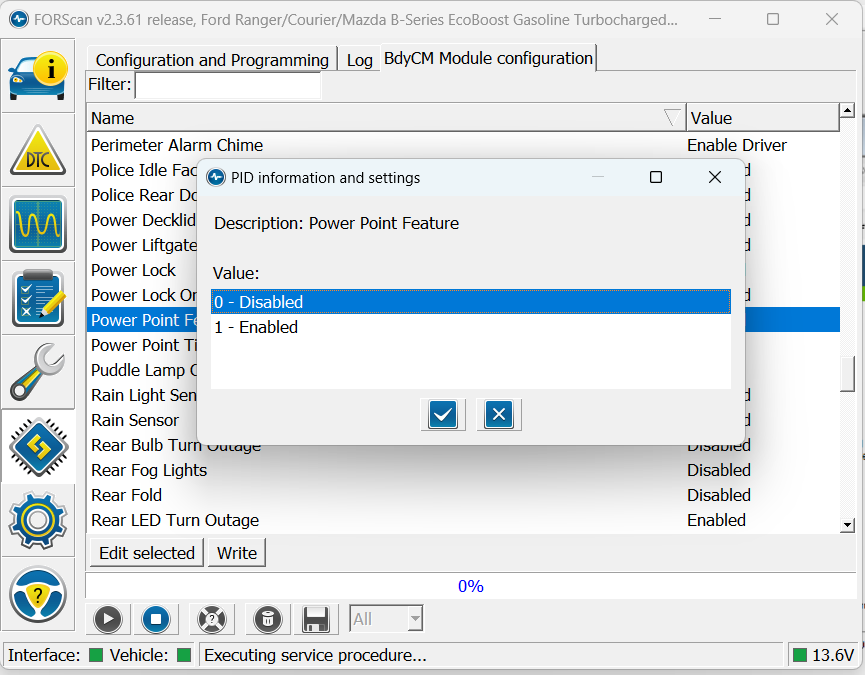Close the PID information and settings dialog
Viewport: 865px width, 675px height.
(x=715, y=177)
